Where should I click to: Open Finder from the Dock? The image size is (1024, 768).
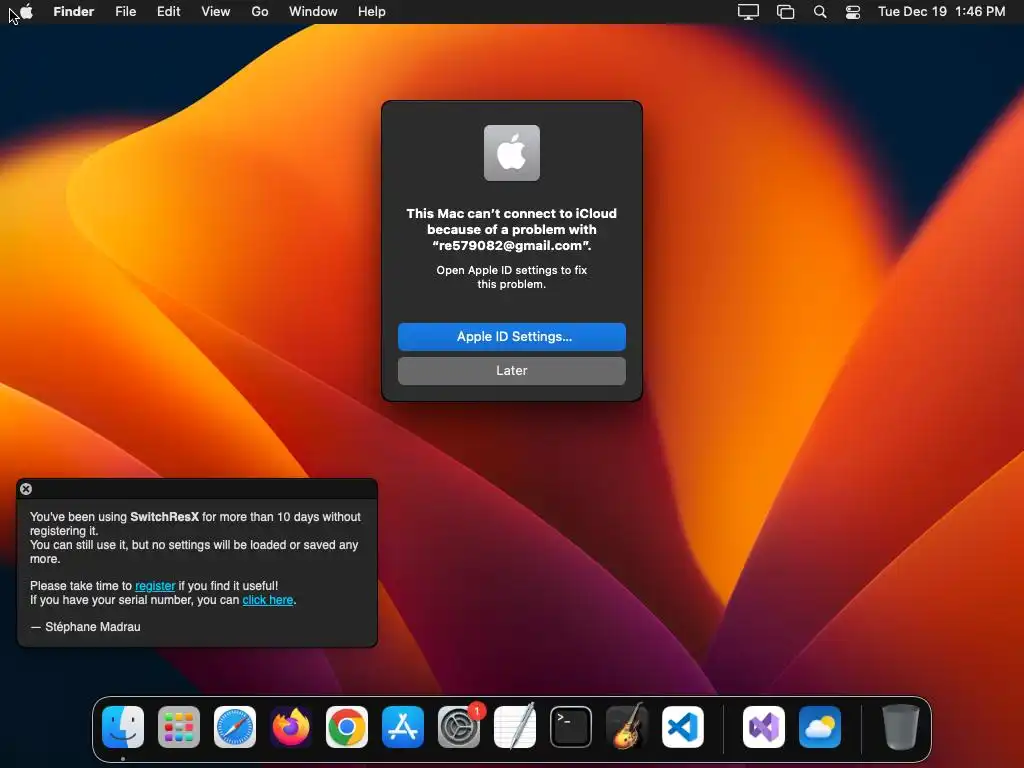tap(123, 727)
